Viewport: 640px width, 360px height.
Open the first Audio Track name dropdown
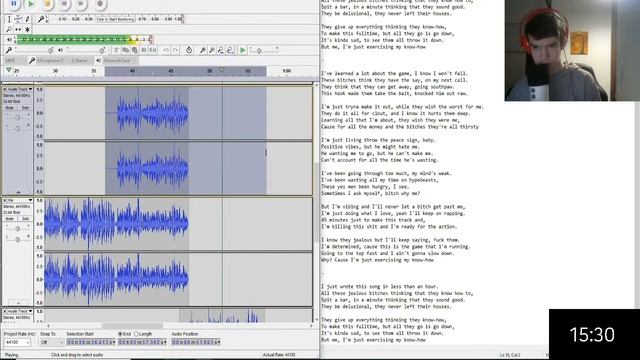pyautogui.click(x=20, y=89)
